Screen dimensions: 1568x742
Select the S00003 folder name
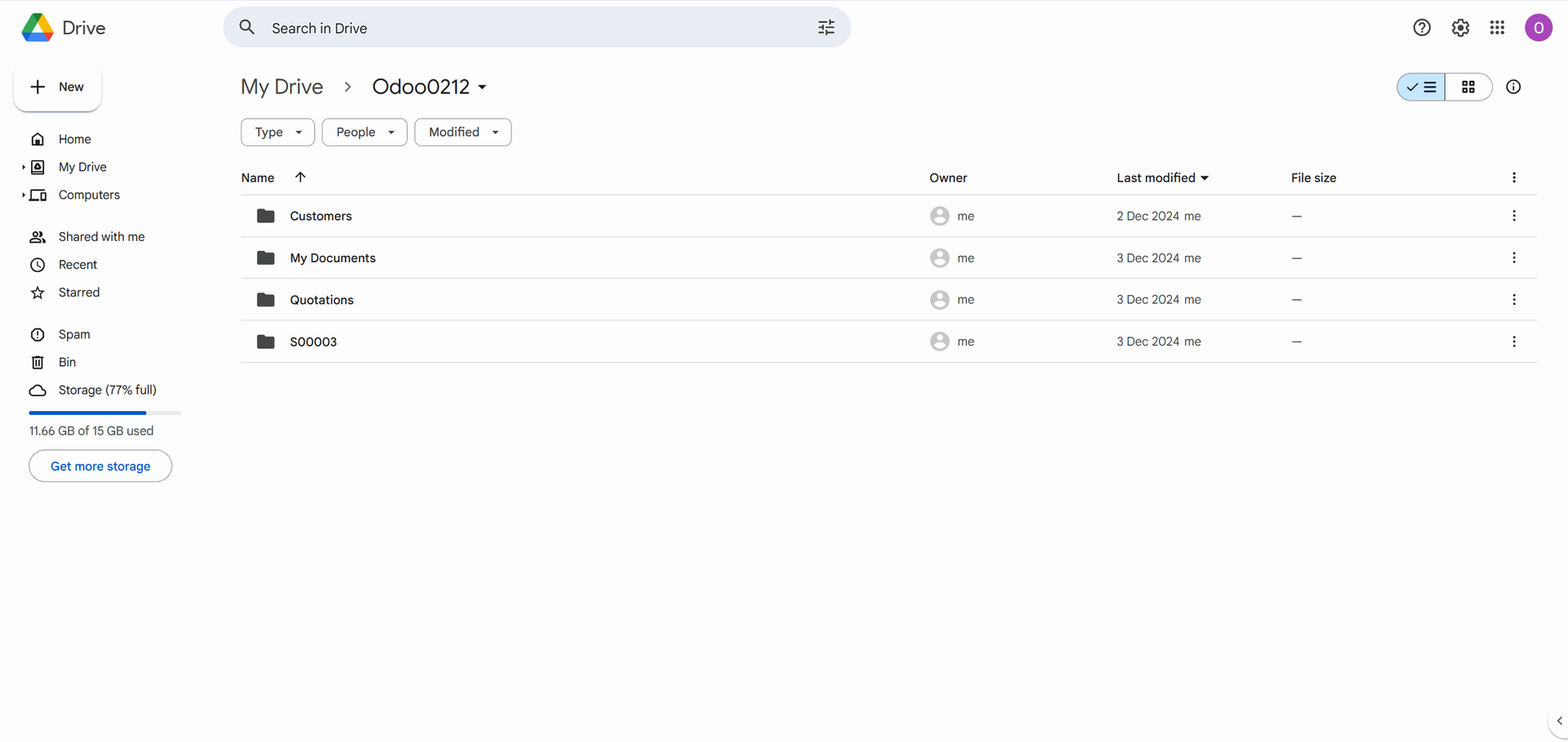point(313,342)
